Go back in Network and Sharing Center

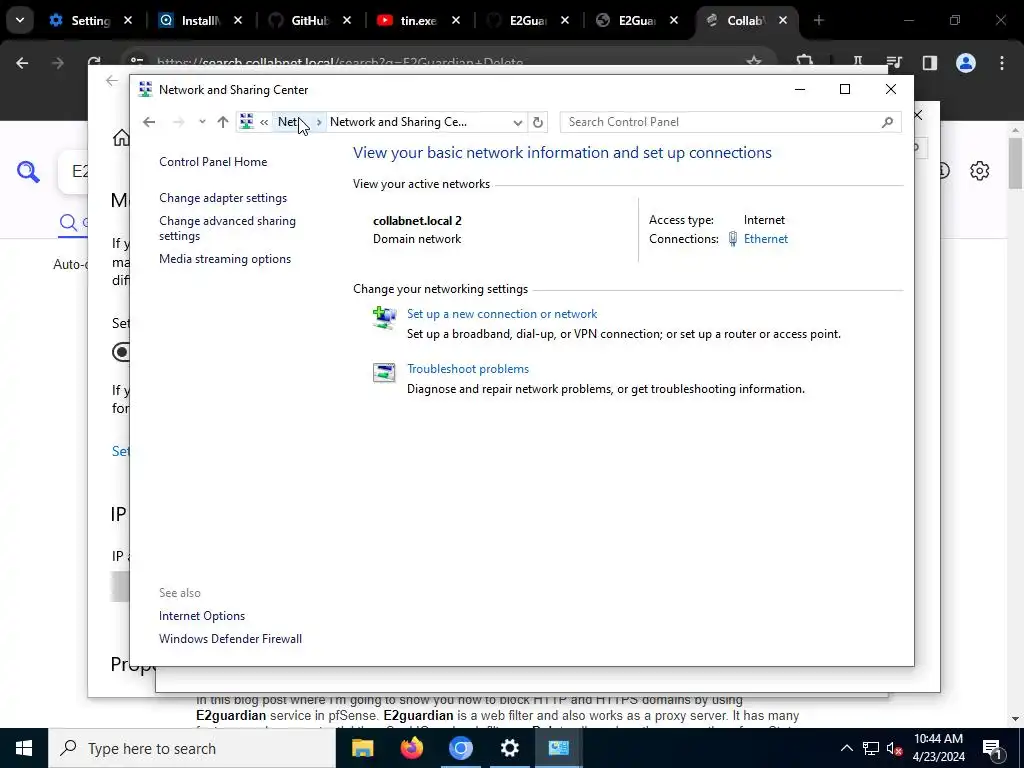[x=149, y=122]
